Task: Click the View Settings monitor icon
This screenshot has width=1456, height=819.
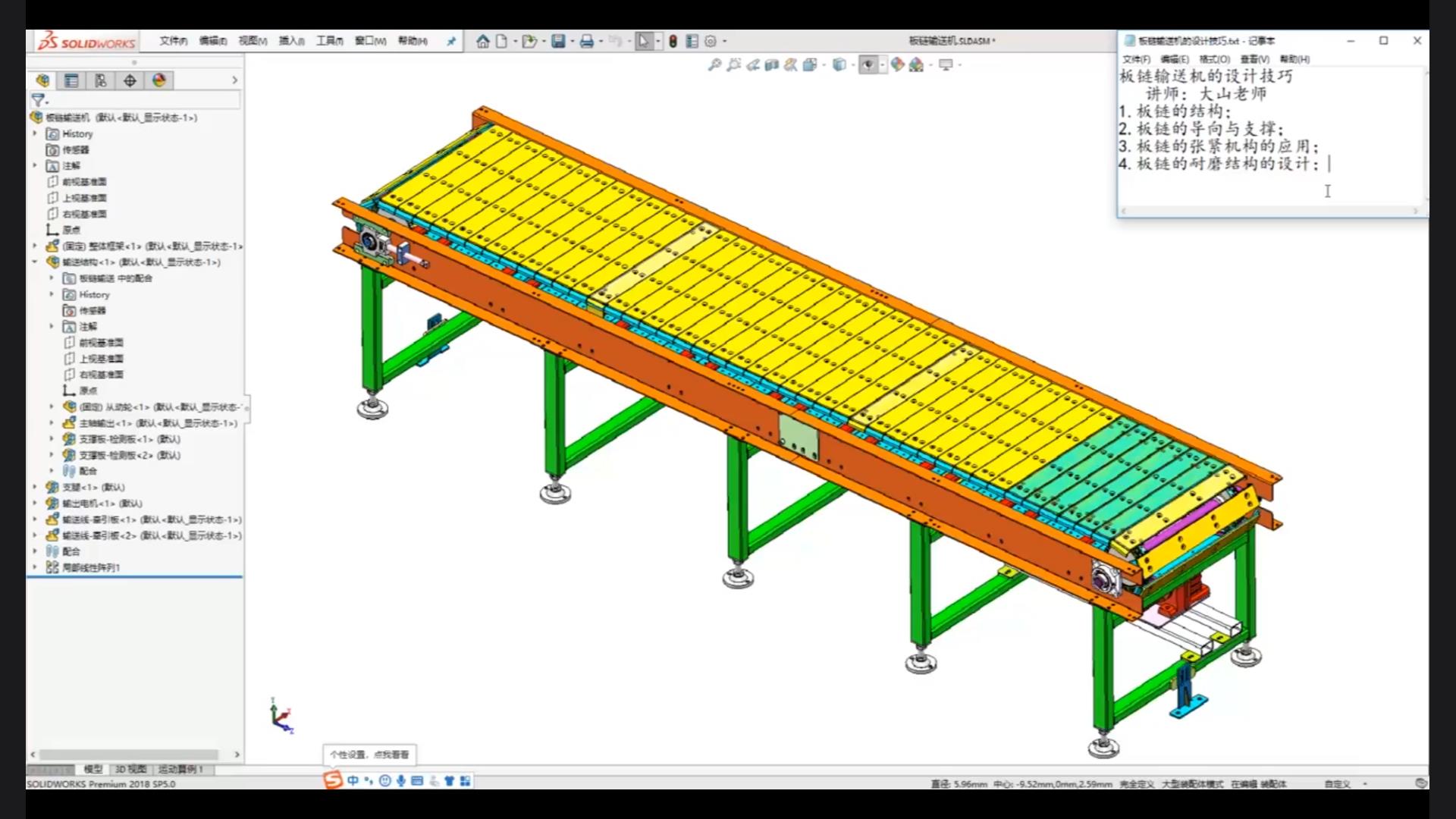Action: (945, 65)
